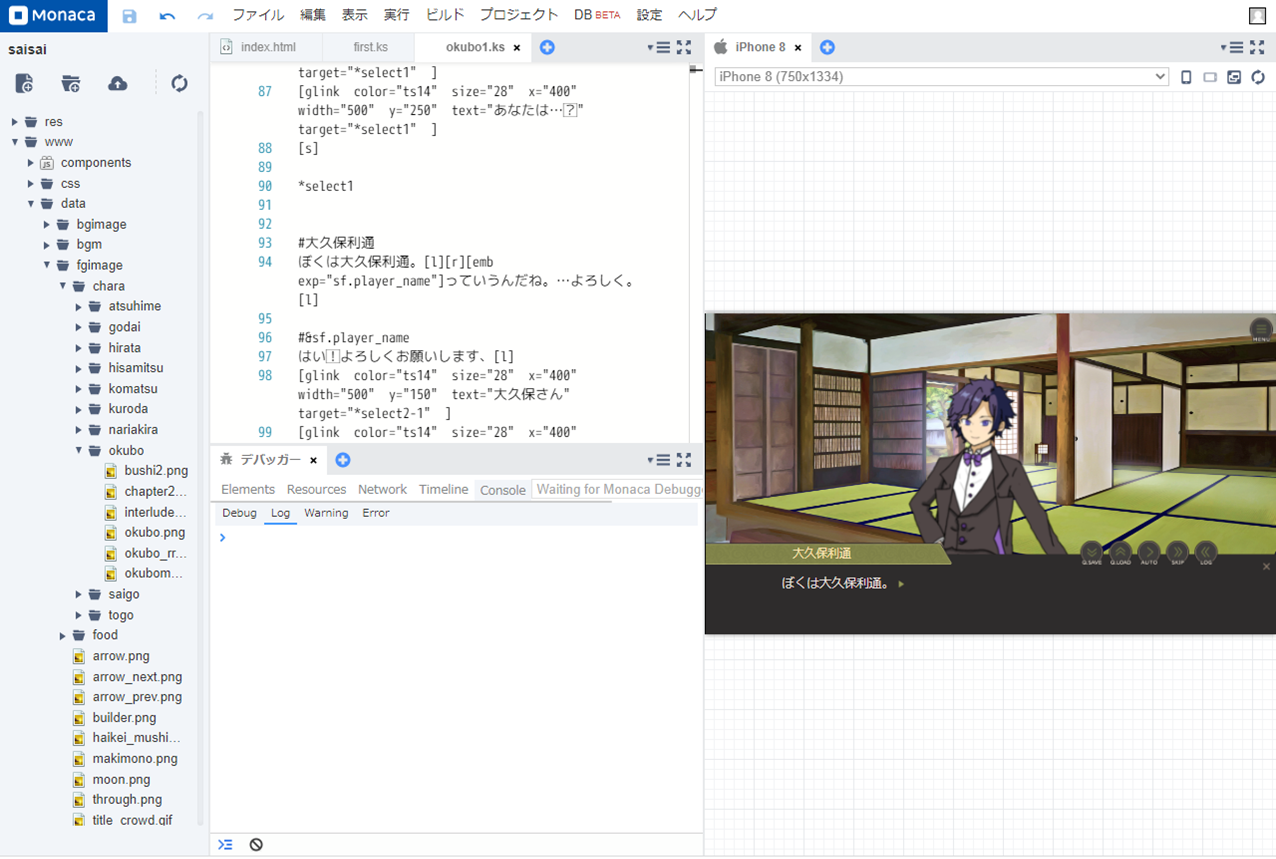Filter console by Warning

(x=326, y=513)
